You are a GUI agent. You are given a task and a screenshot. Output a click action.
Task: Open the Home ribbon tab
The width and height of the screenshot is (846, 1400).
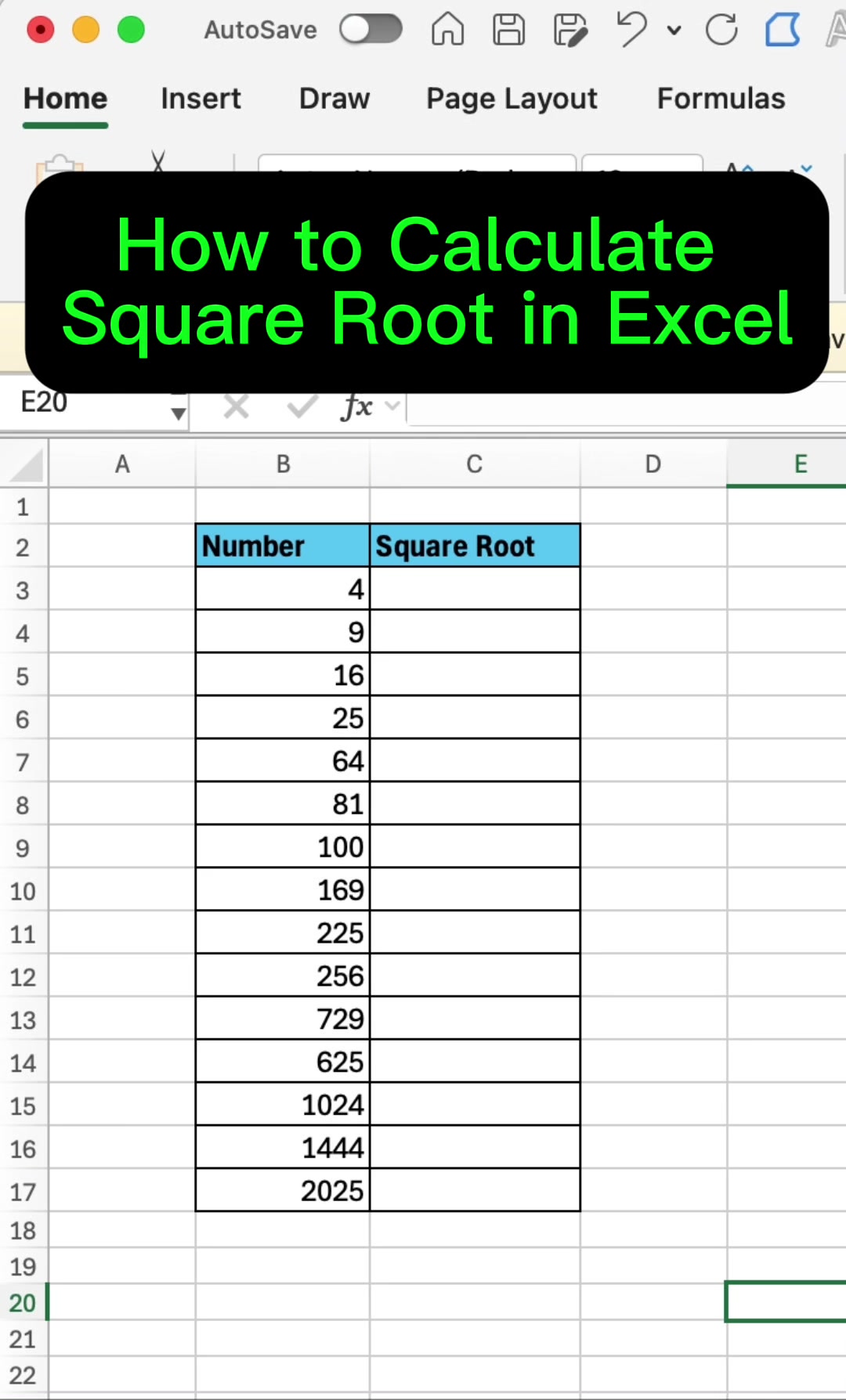(65, 99)
